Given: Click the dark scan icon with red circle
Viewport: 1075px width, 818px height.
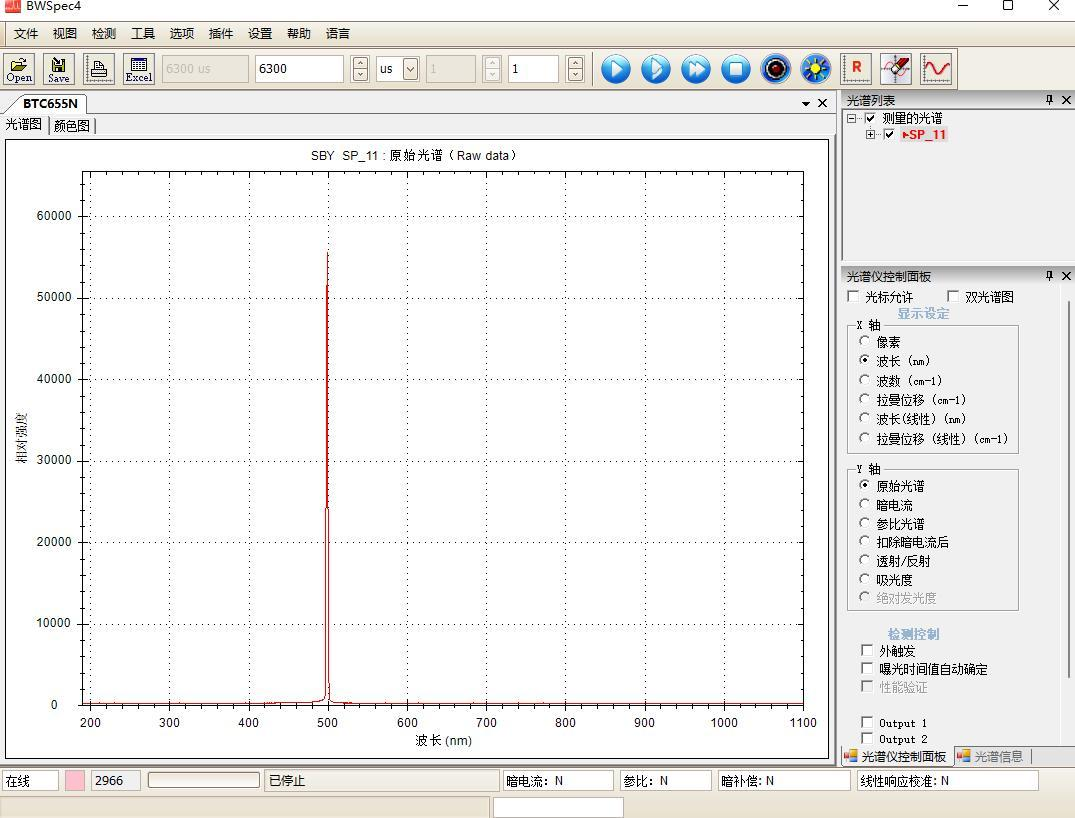Looking at the screenshot, I should click(776, 69).
